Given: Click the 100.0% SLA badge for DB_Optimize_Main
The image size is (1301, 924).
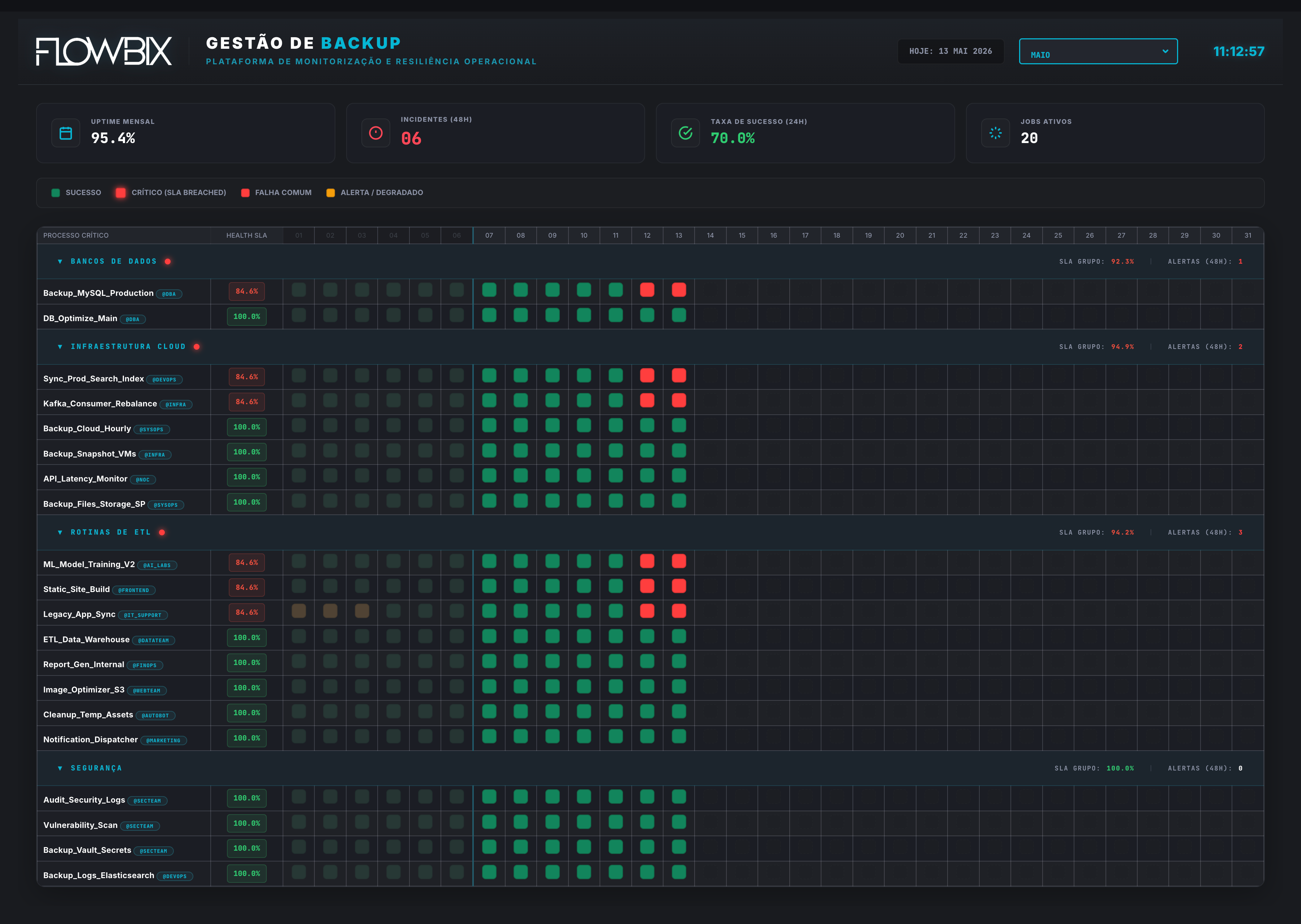Looking at the screenshot, I should pos(246,317).
